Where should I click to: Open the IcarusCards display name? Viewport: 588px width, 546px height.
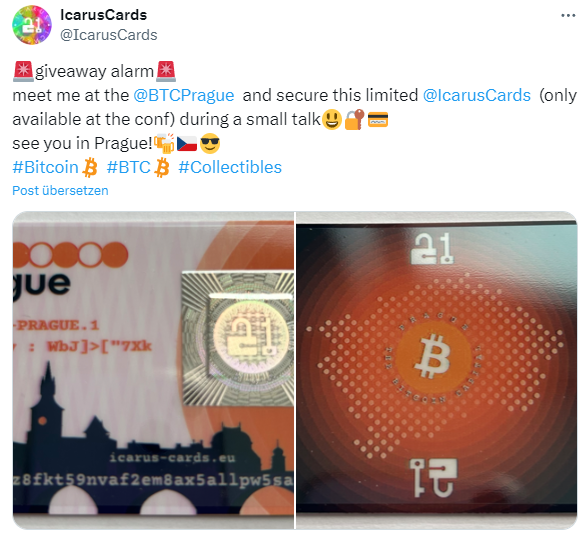point(104,15)
